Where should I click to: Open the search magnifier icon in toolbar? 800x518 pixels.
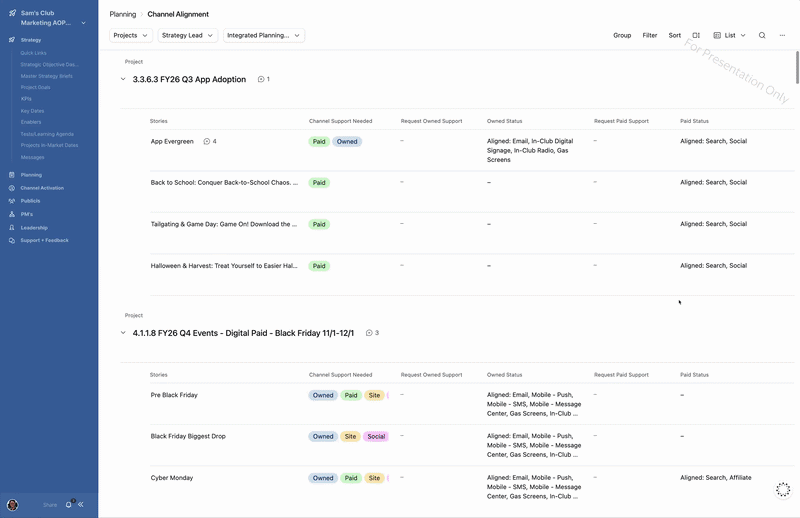tap(762, 35)
